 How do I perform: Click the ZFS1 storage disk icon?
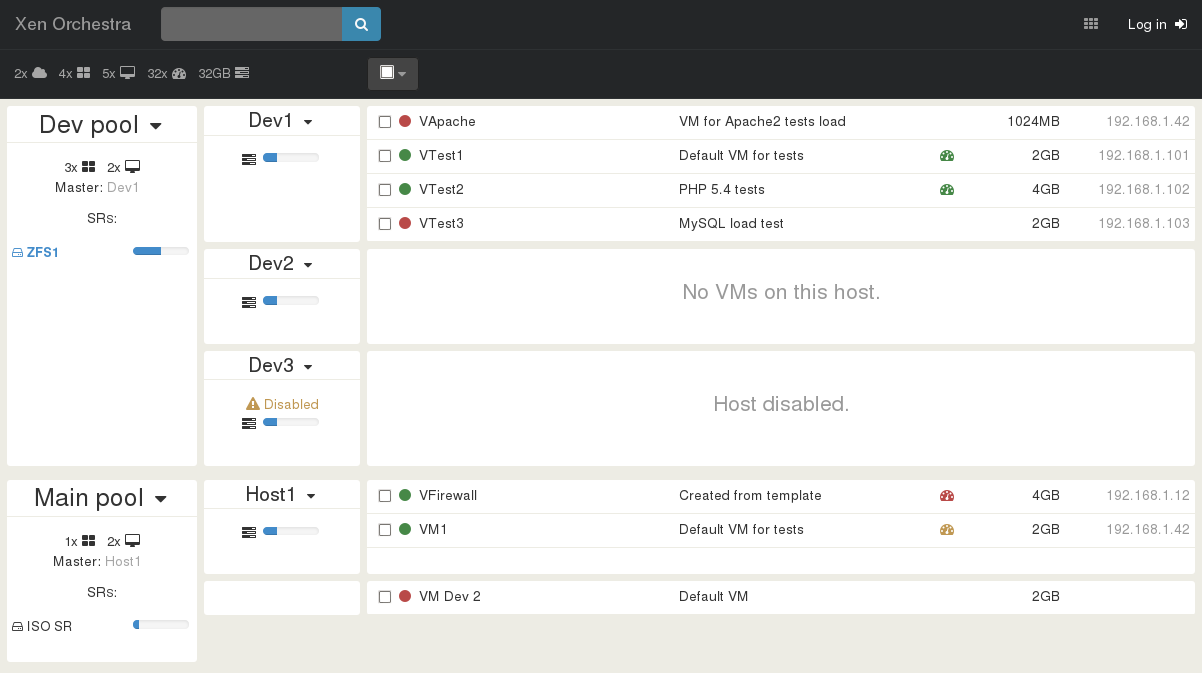click(x=17, y=253)
